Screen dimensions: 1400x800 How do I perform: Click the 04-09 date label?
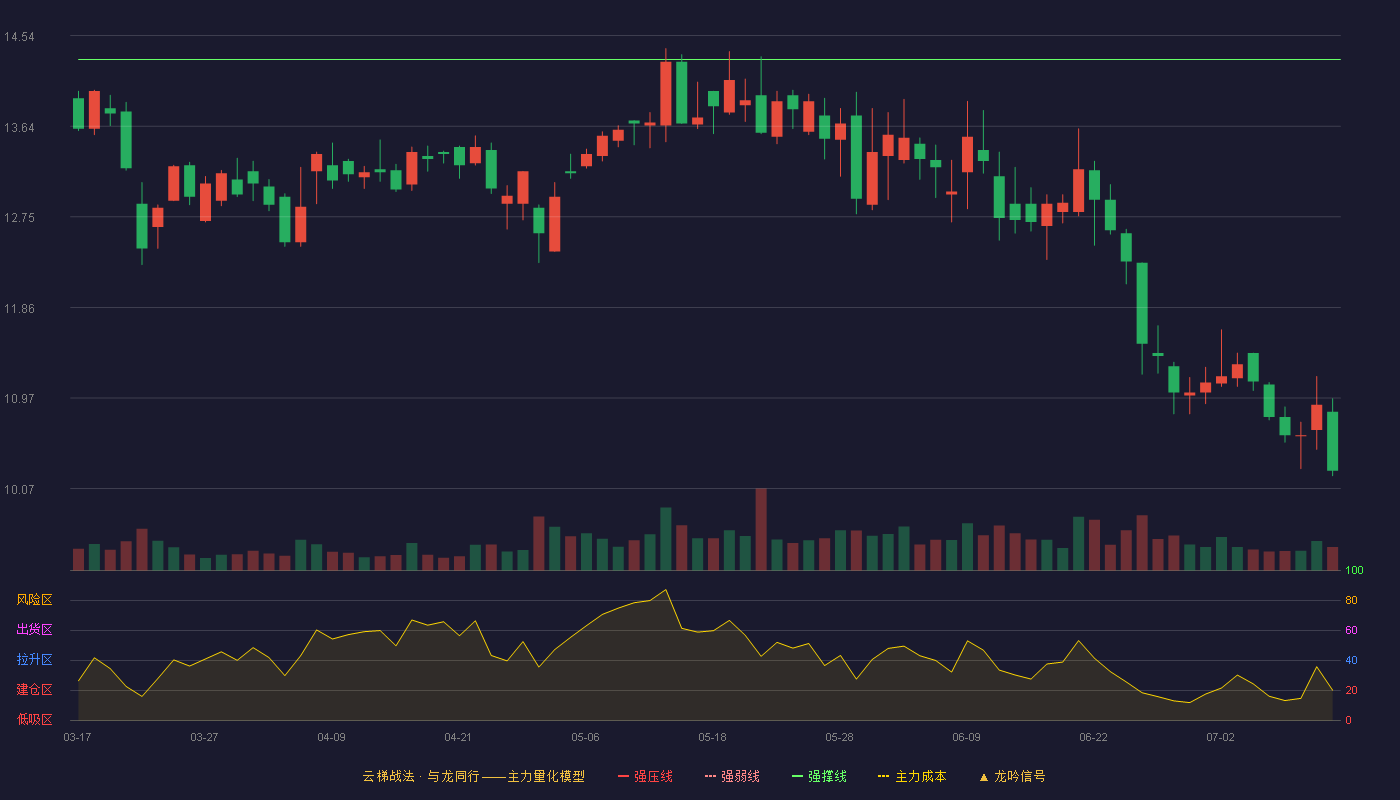tap(331, 737)
